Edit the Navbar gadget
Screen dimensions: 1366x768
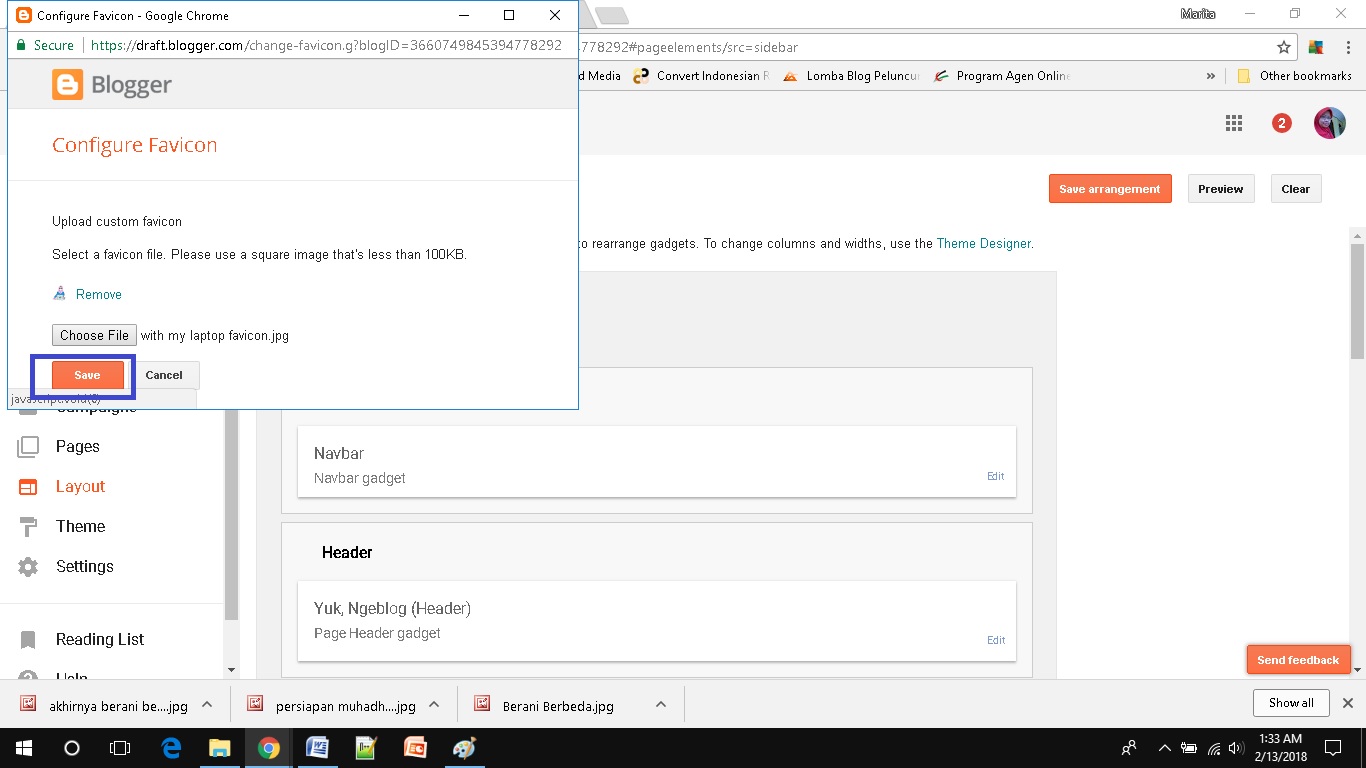(x=996, y=476)
